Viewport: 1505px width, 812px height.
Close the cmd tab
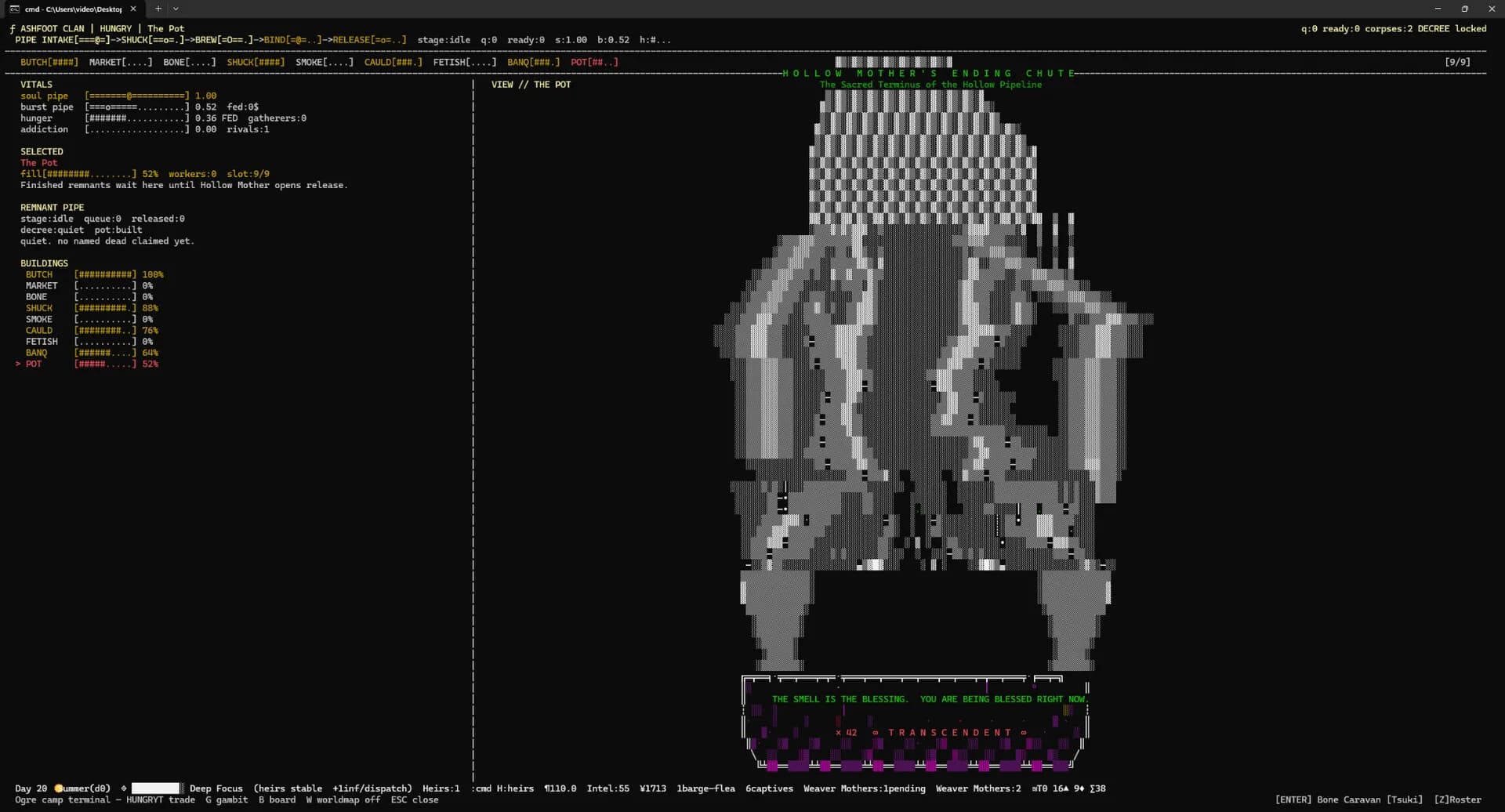point(133,9)
